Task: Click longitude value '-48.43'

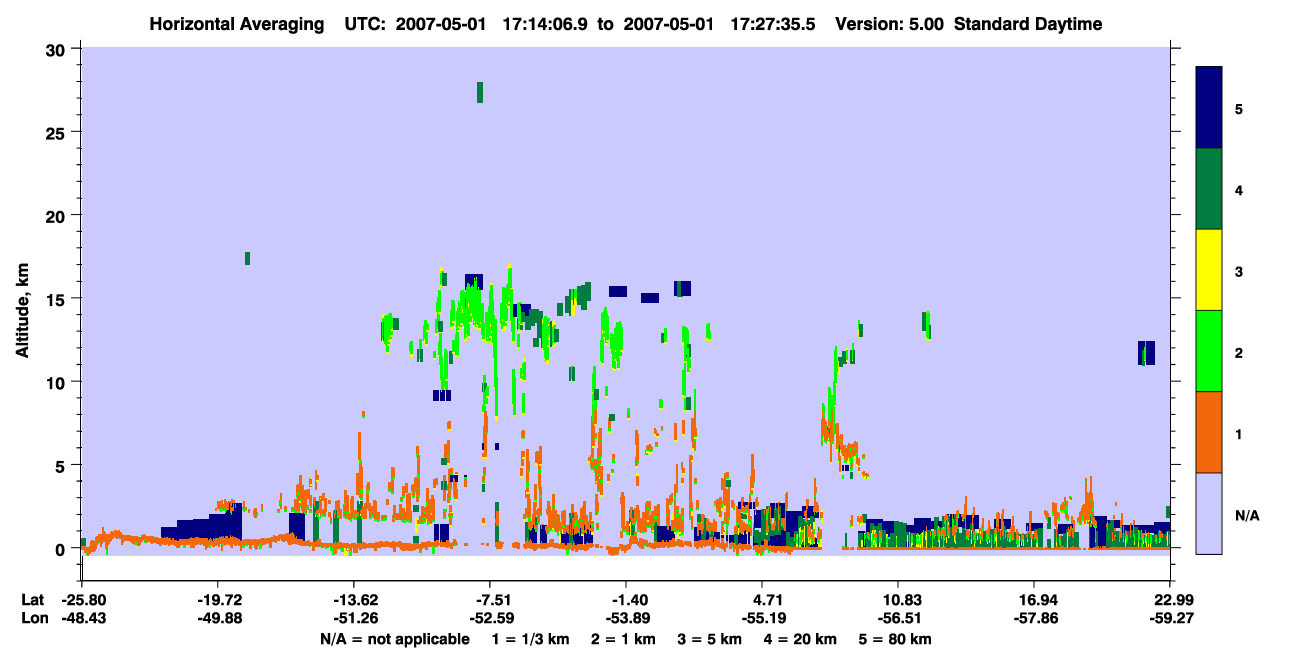Action: point(82,618)
